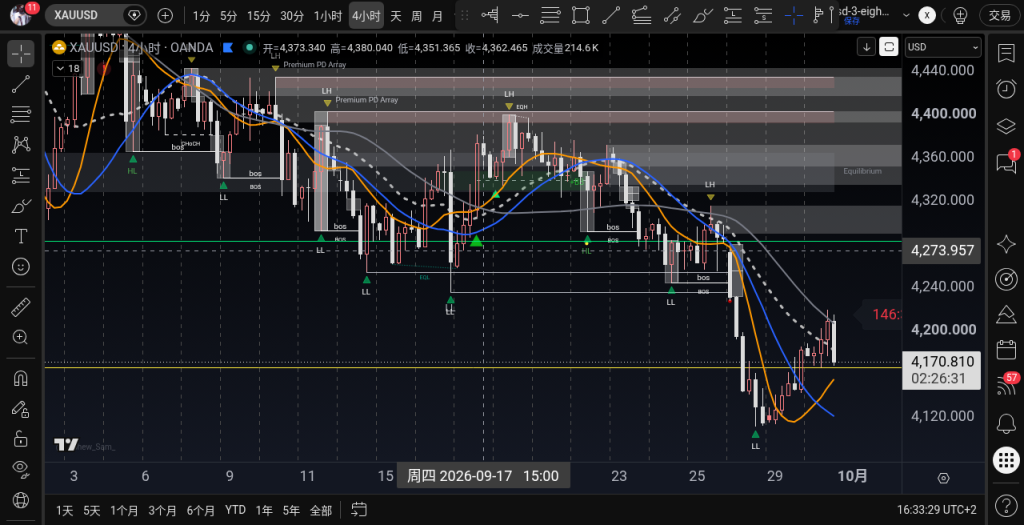1024x525 pixels.
Task: Select the brush tool in favorites bar
Action: click(702, 15)
